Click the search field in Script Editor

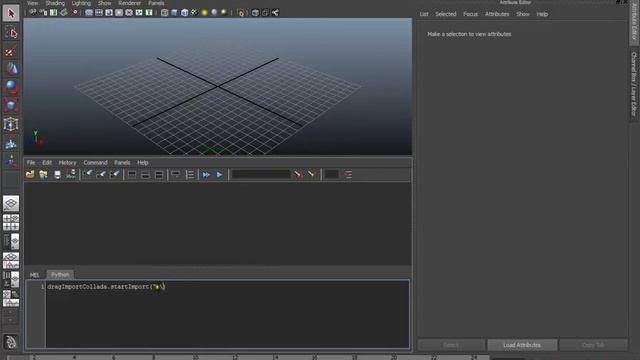click(261, 175)
